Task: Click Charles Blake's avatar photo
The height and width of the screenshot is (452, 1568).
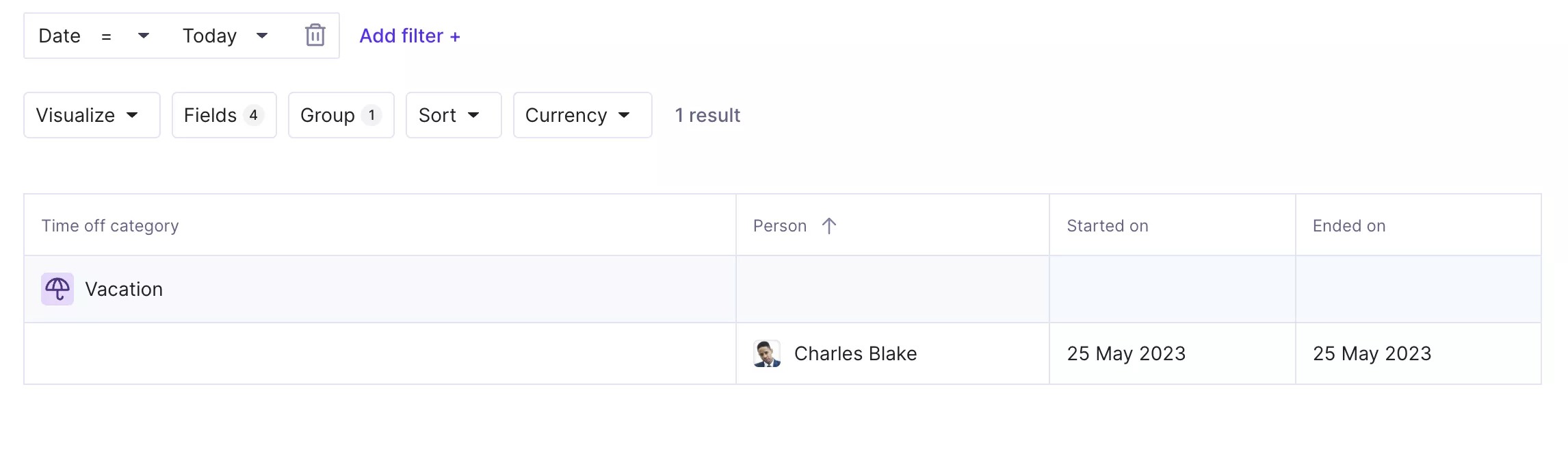Action: pos(767,353)
